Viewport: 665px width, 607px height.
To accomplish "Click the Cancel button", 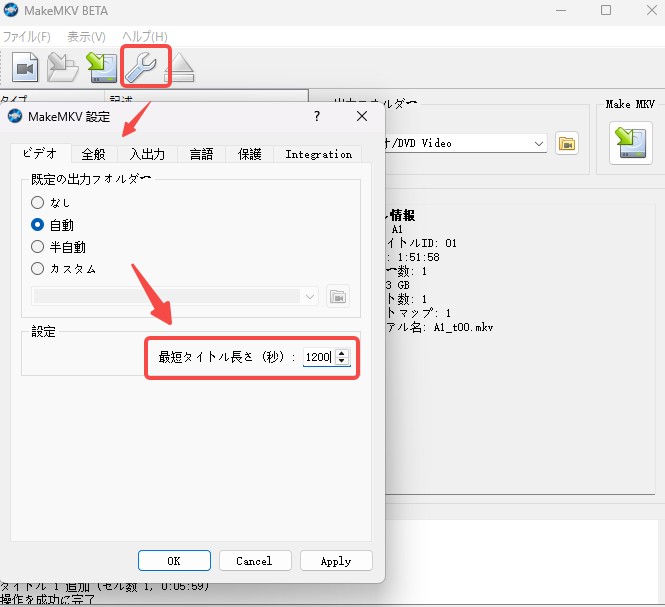I will coord(254,561).
